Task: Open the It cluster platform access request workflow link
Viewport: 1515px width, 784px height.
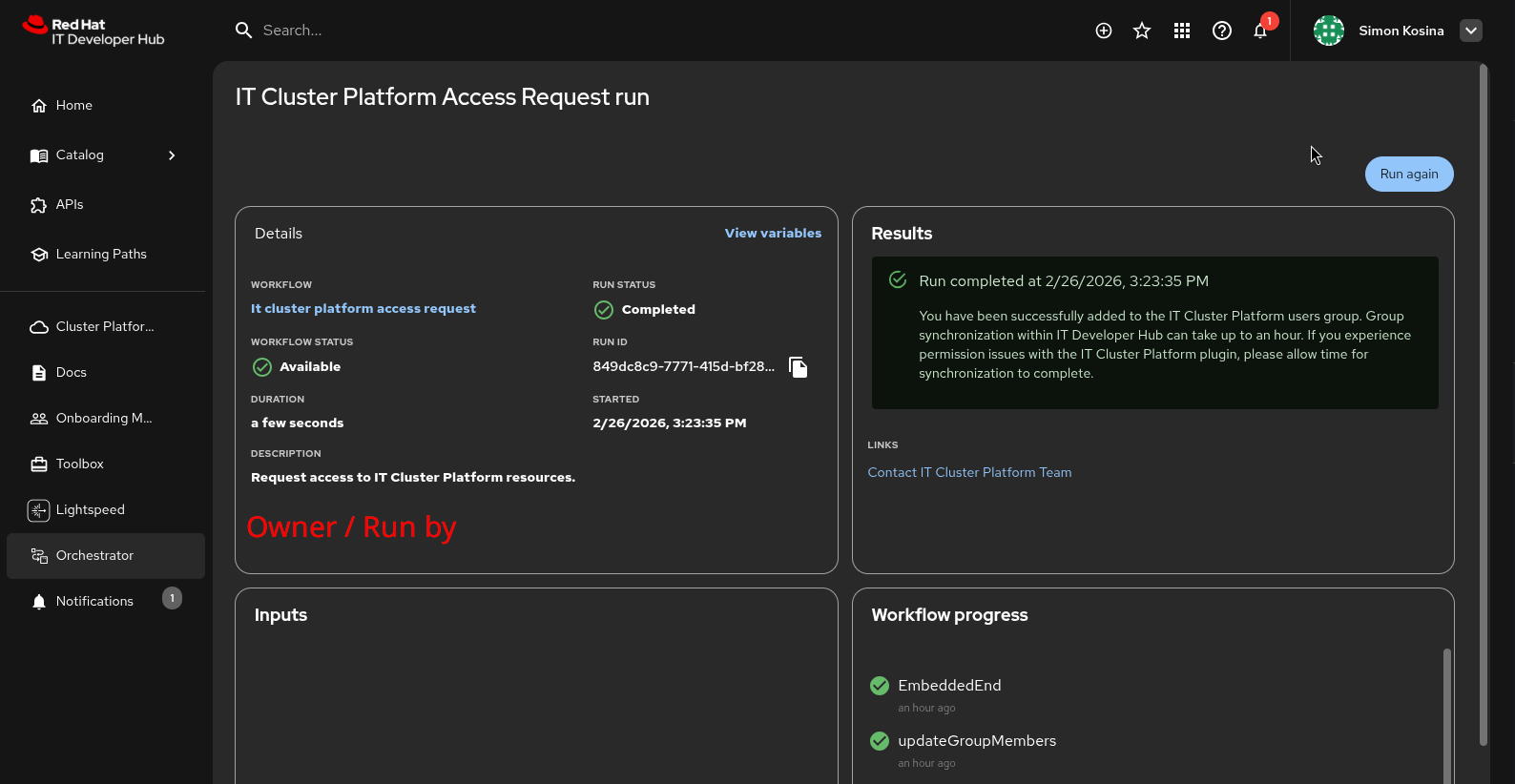Action: pos(363,308)
